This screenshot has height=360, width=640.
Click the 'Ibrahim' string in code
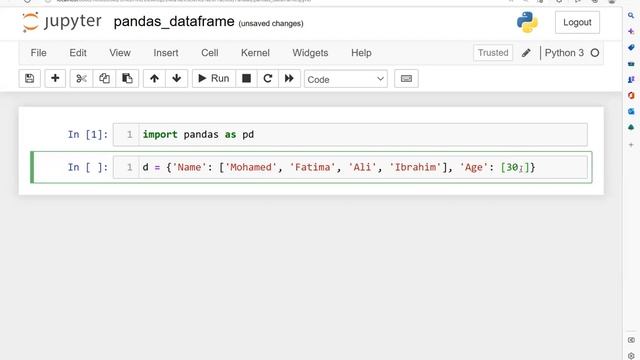(415, 167)
